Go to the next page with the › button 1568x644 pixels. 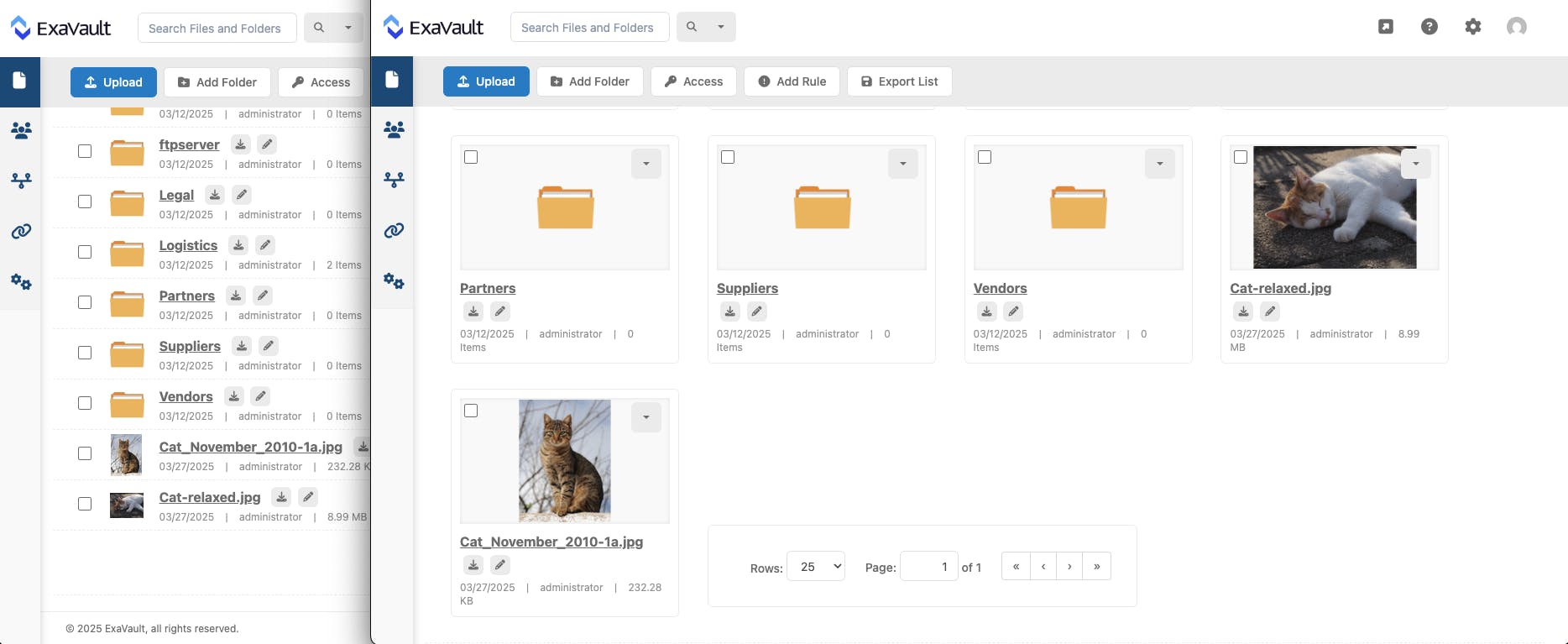(x=1069, y=567)
